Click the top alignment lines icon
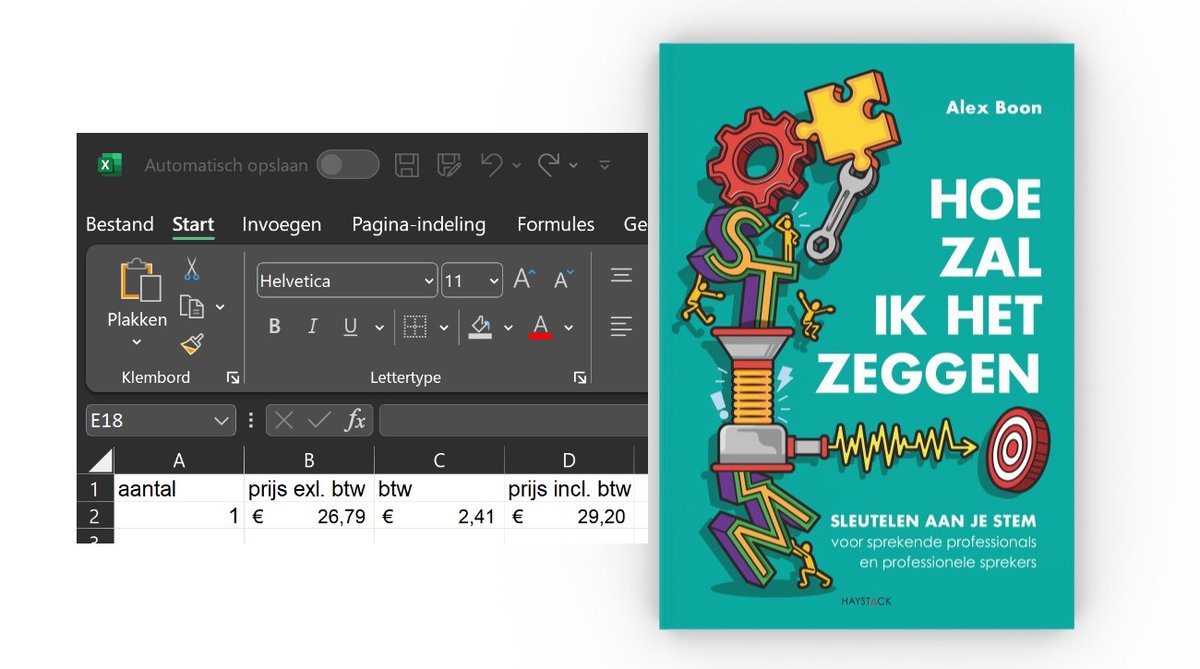1200x669 pixels. (621, 277)
